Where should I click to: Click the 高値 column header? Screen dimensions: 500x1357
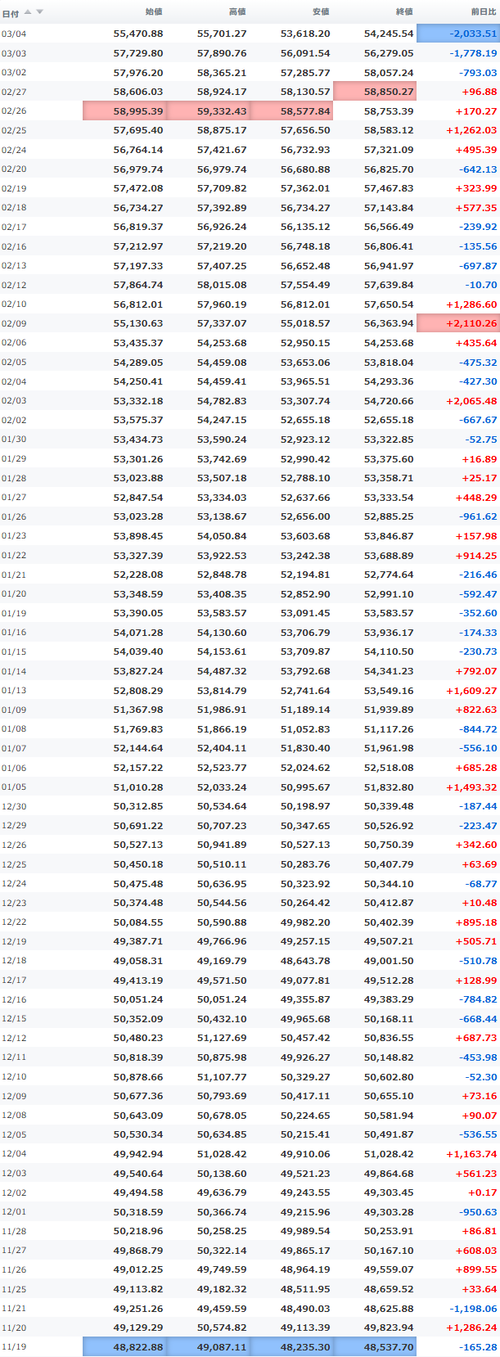237,11
